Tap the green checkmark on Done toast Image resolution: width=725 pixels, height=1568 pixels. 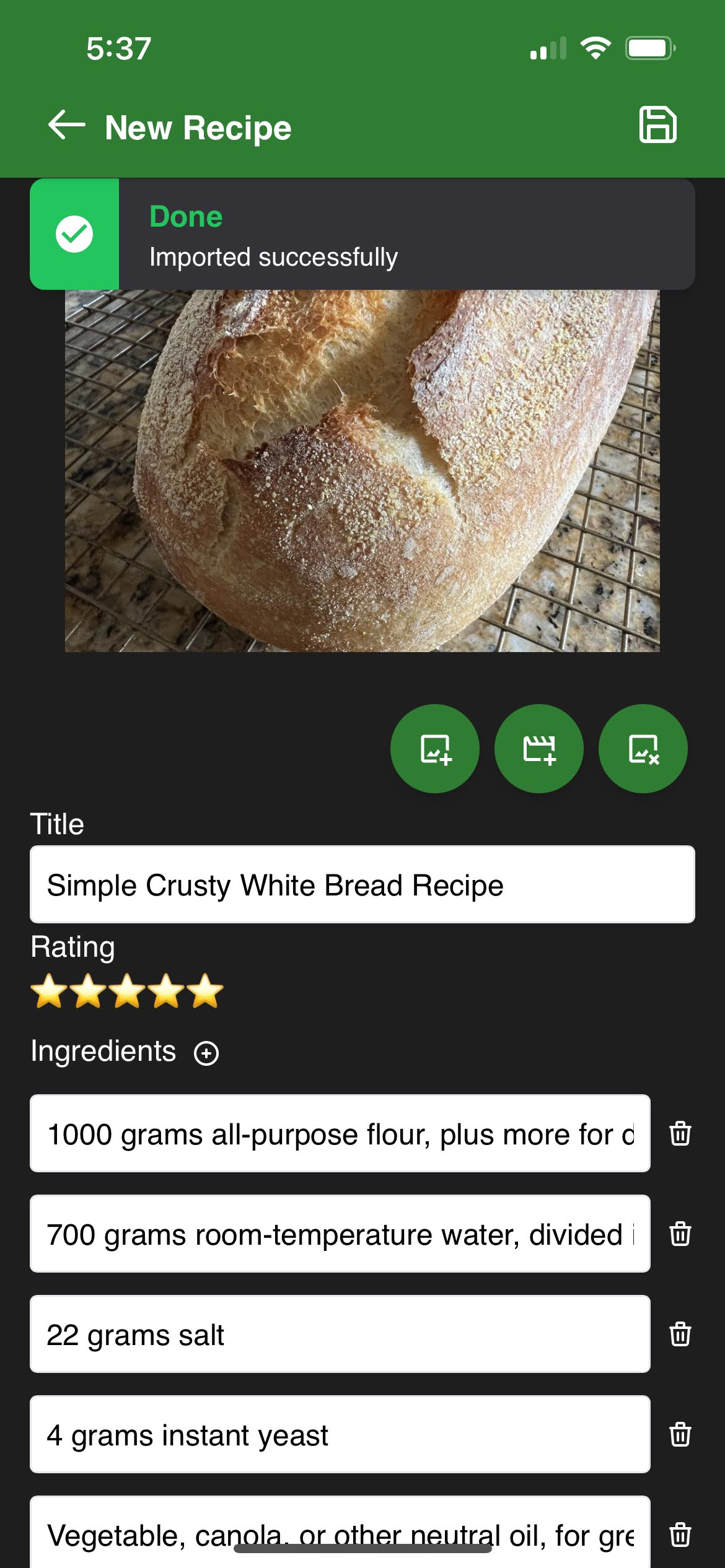pos(74,235)
